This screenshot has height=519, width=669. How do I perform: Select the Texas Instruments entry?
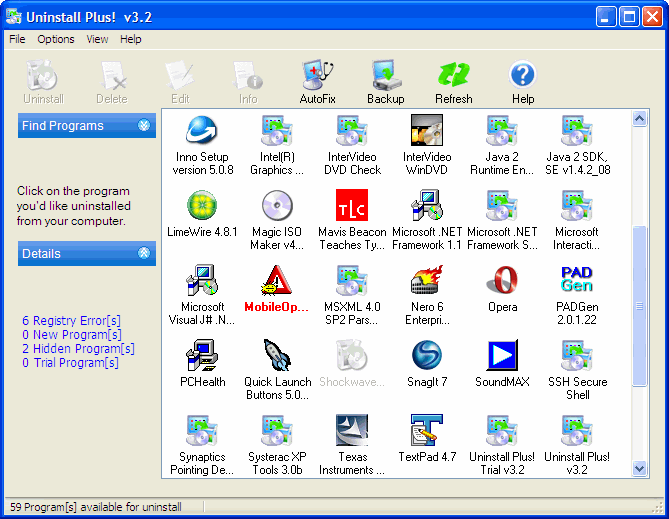click(352, 445)
